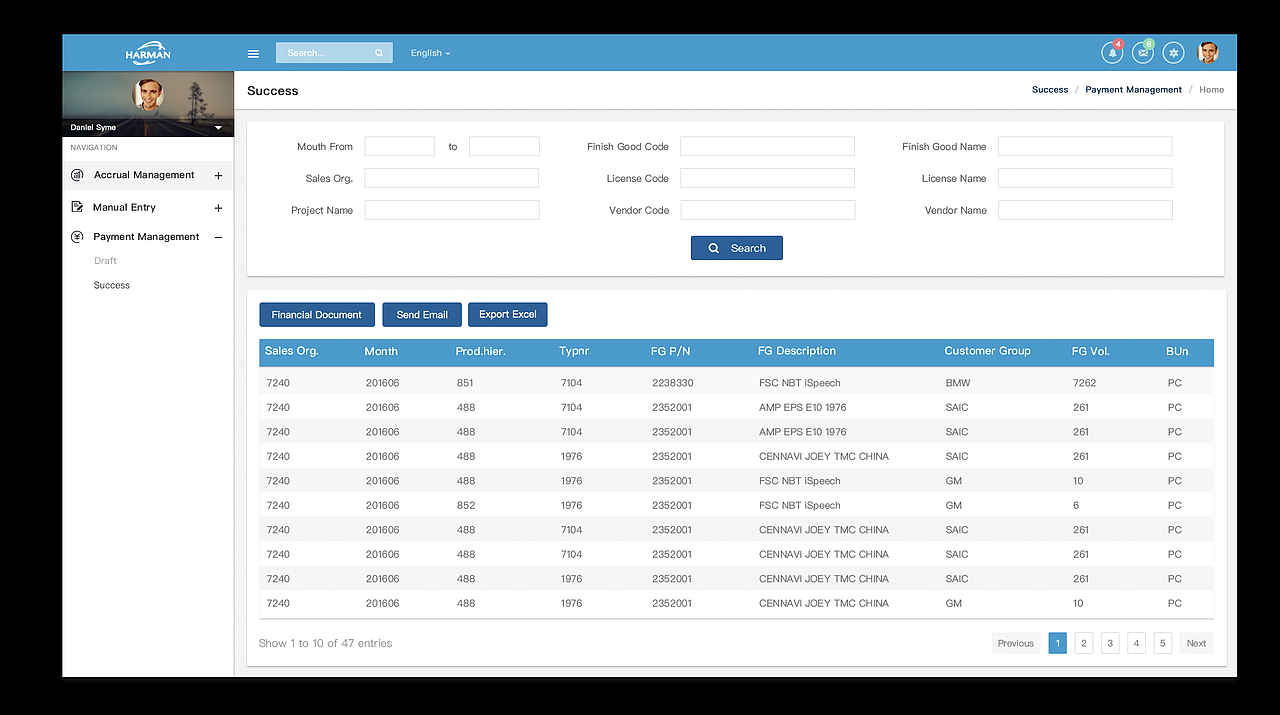The width and height of the screenshot is (1280, 715).
Task: Focus the License Code field
Action: pos(768,178)
